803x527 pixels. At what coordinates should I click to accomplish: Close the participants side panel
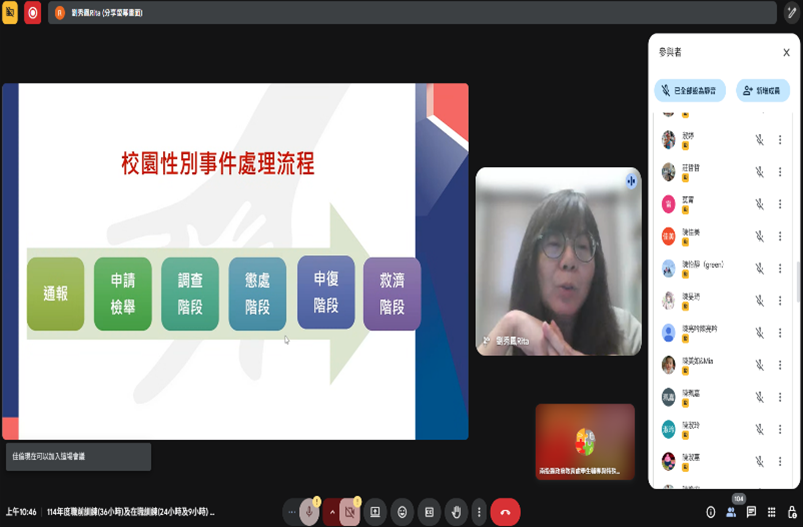(x=786, y=52)
